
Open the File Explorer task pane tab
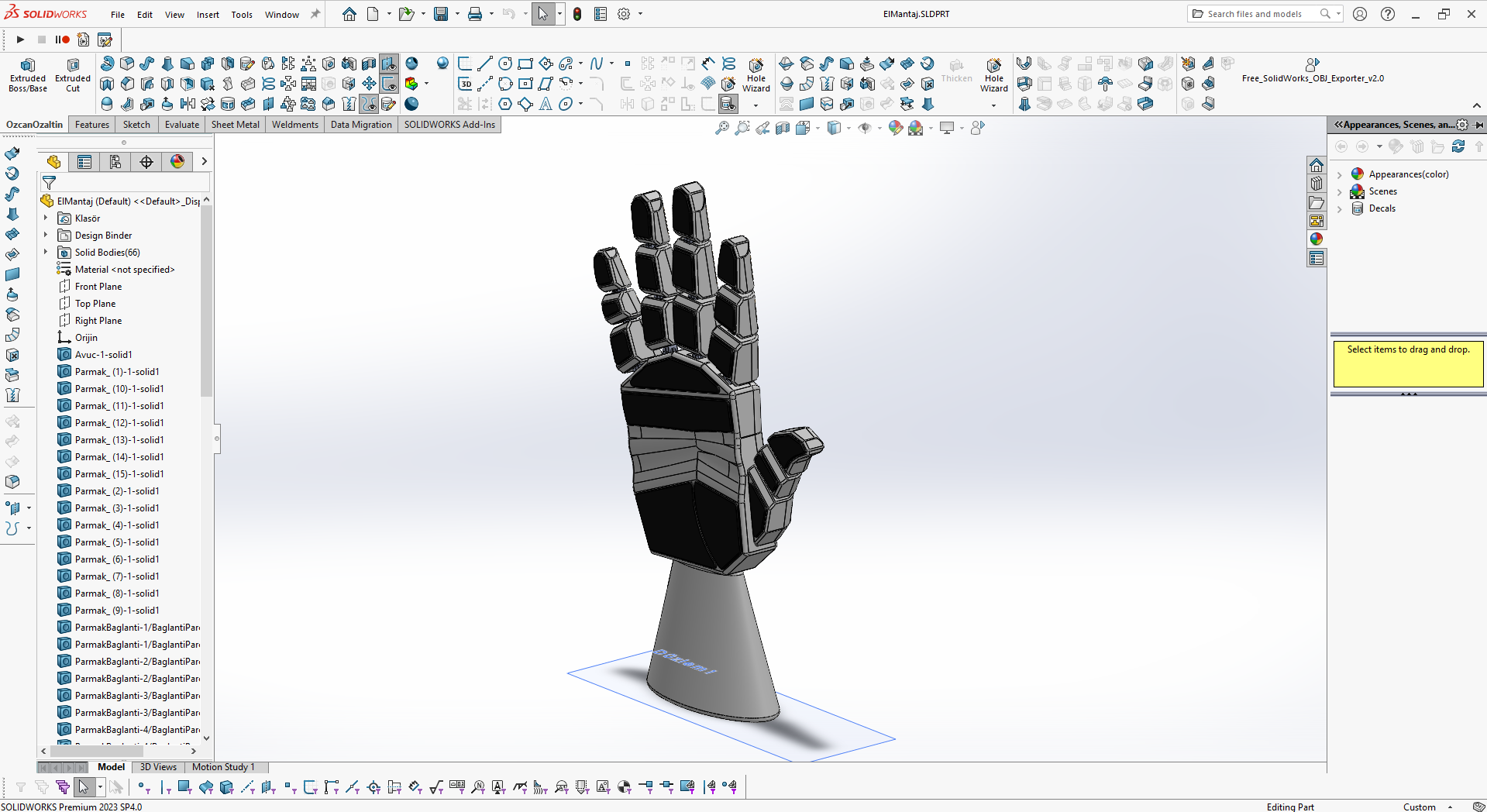click(1317, 202)
